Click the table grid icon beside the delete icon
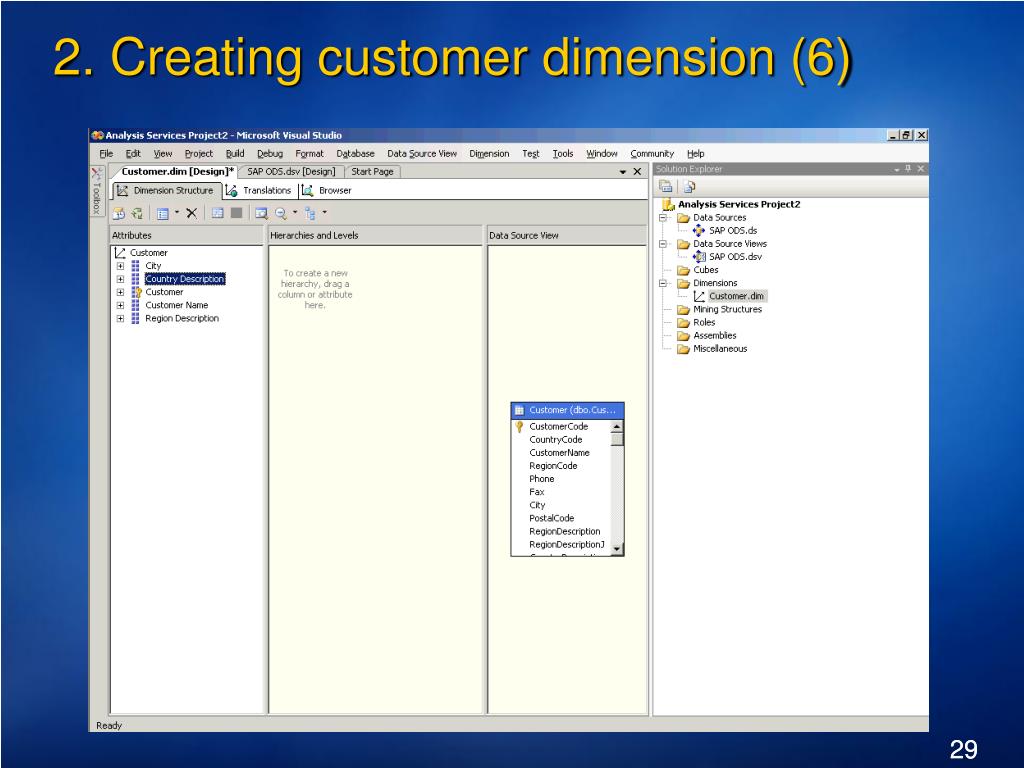This screenshot has width=1024, height=768. pyautogui.click(x=218, y=213)
